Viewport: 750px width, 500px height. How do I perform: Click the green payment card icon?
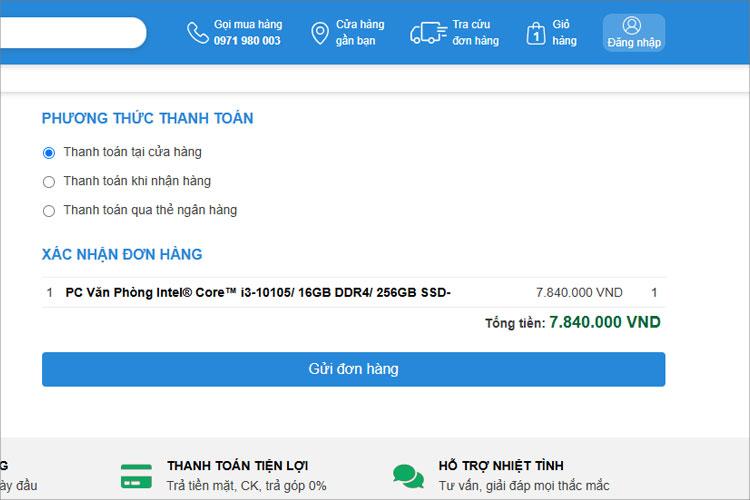pos(136,475)
